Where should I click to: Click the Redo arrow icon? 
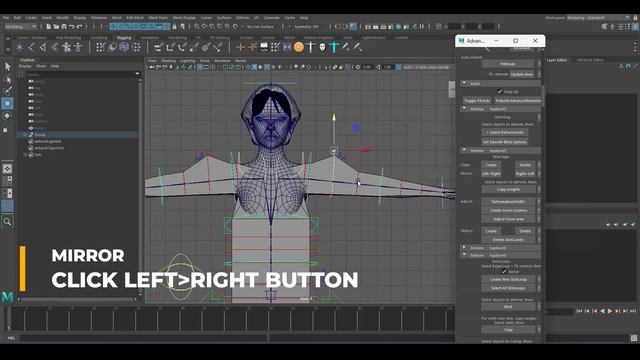pyautogui.click(x=80, y=27)
